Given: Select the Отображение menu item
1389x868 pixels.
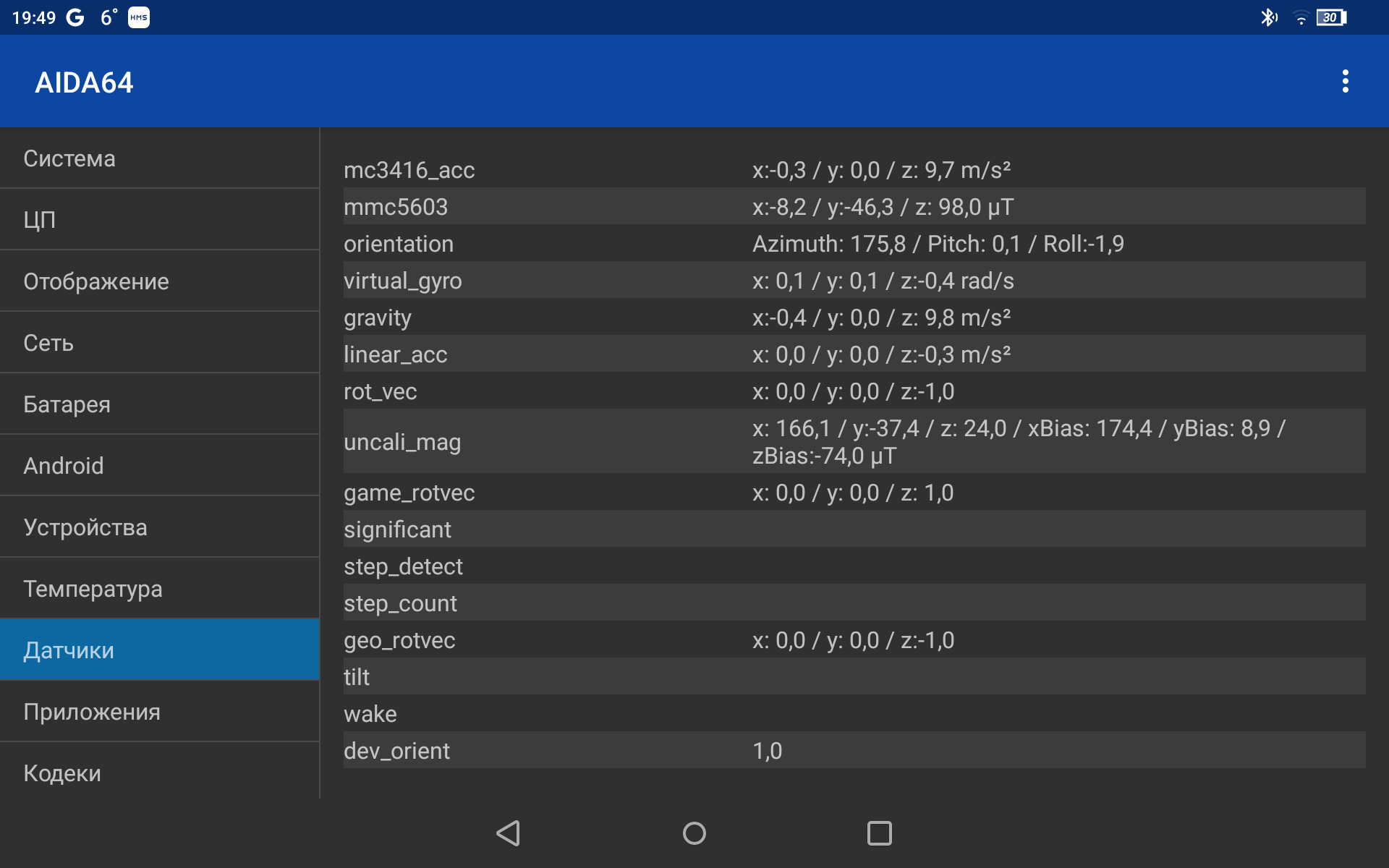Looking at the screenshot, I should click(159, 281).
